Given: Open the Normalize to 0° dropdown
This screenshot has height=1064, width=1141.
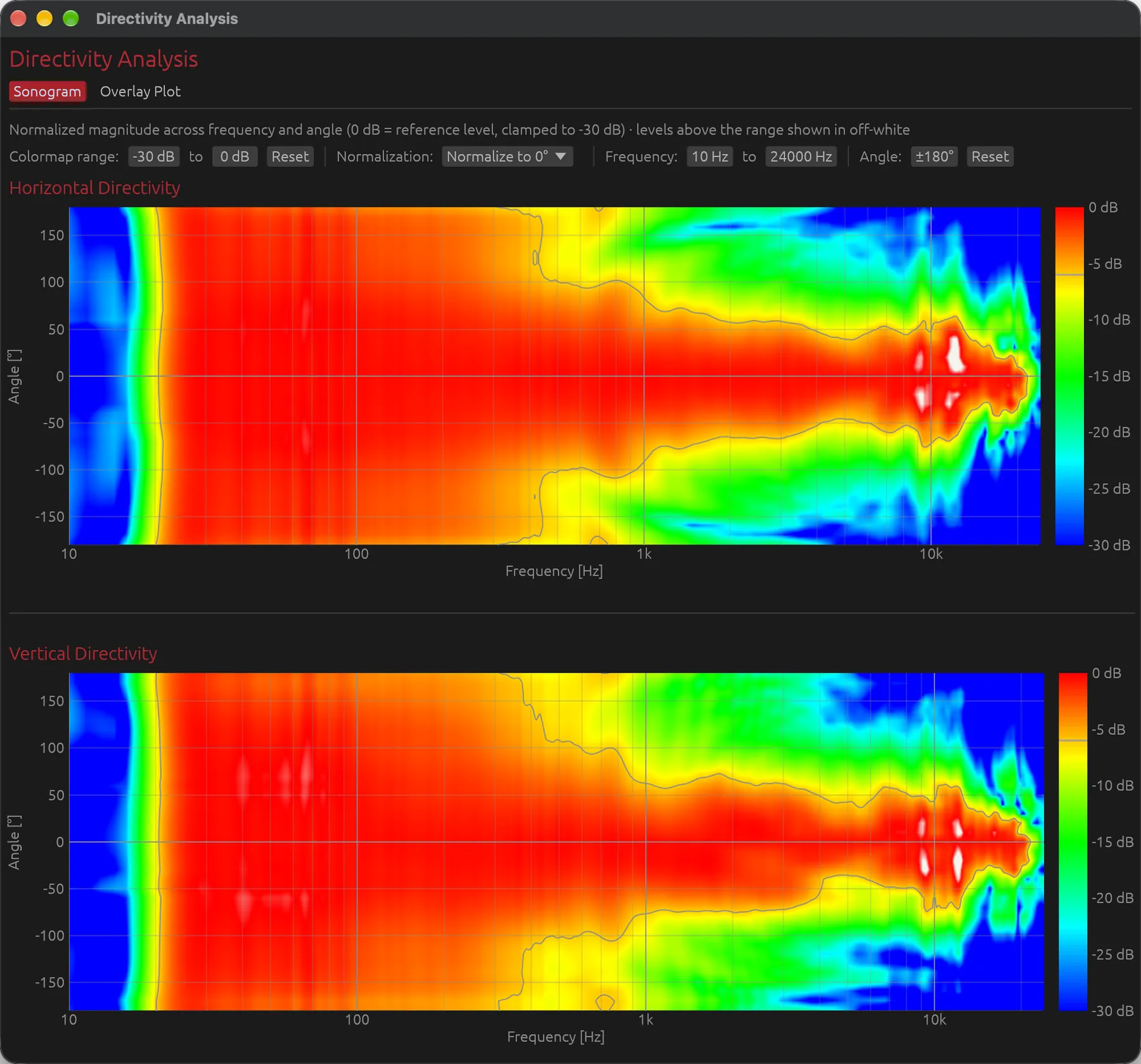Looking at the screenshot, I should click(x=507, y=157).
